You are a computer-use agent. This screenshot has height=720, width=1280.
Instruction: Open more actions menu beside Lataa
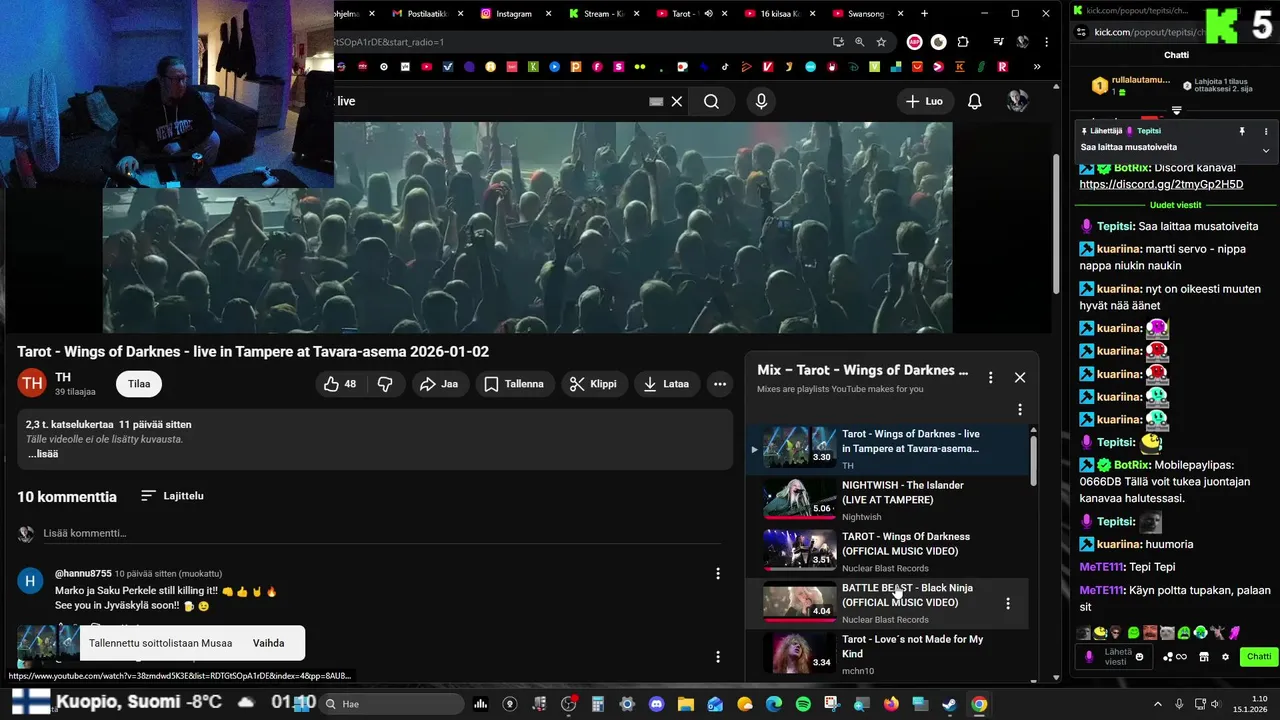coord(720,384)
